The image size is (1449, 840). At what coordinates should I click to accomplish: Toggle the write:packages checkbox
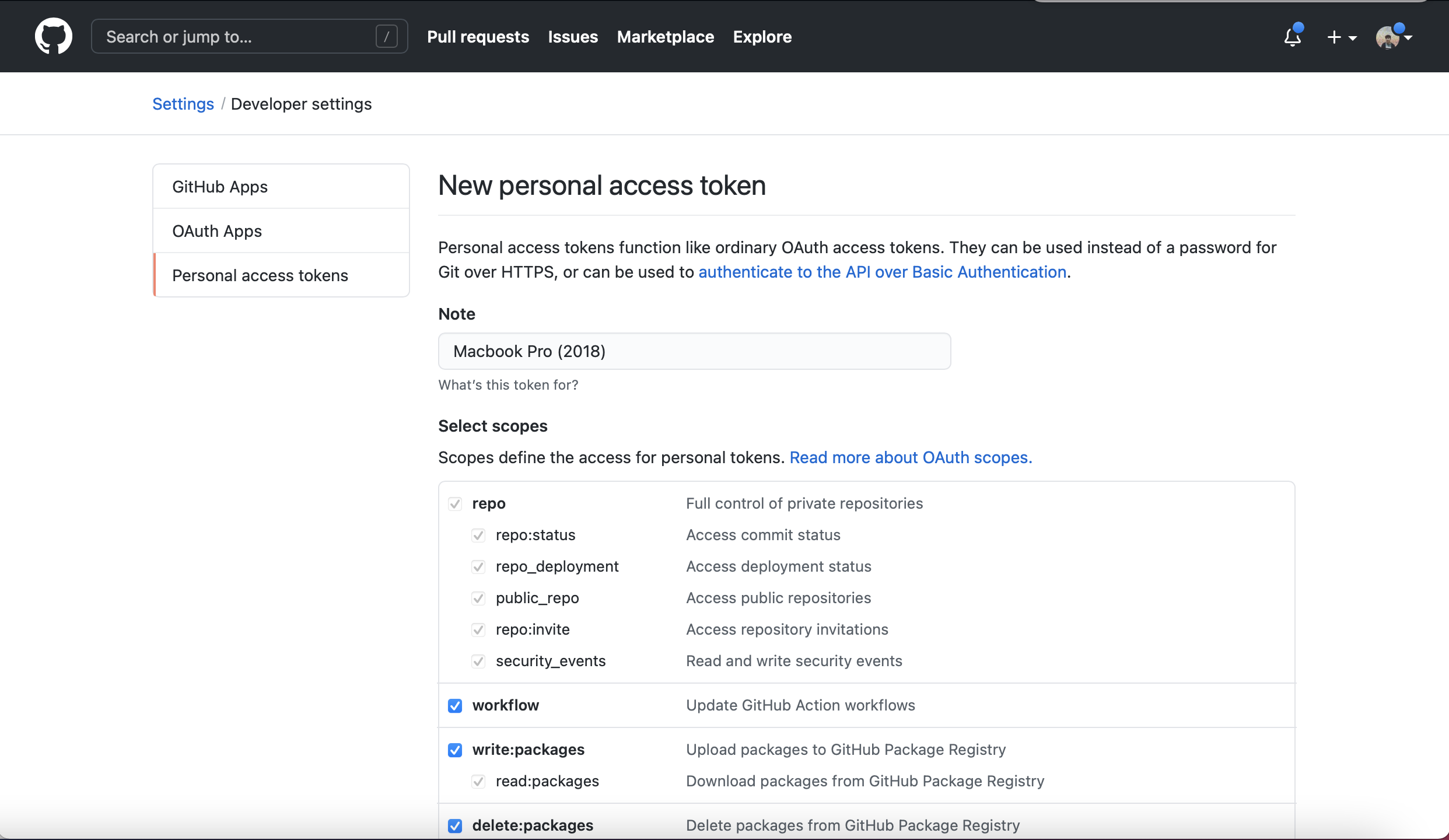455,750
